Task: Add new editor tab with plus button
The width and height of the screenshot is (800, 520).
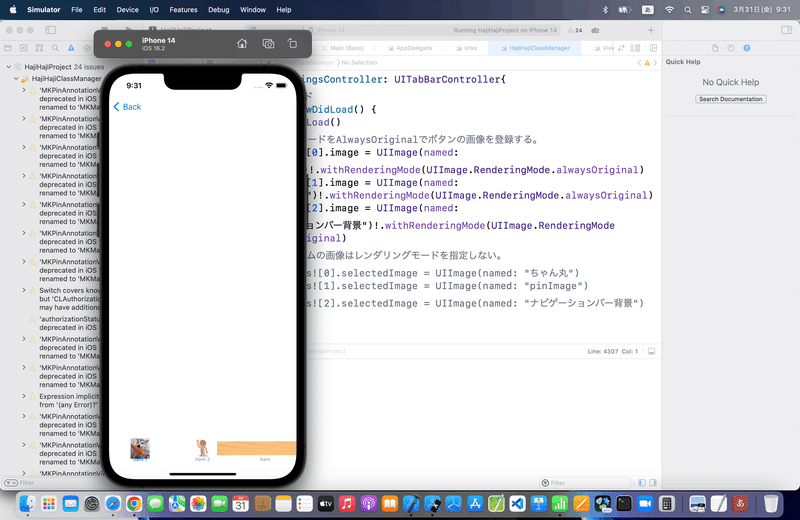Action: click(x=651, y=30)
